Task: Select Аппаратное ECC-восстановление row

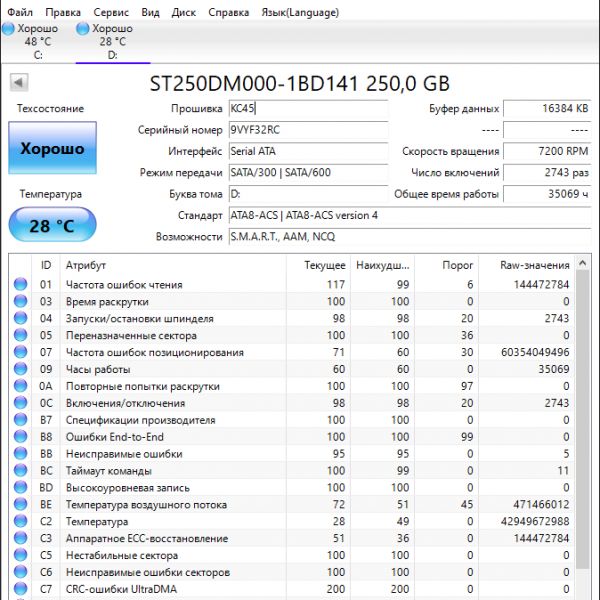Action: (292, 538)
